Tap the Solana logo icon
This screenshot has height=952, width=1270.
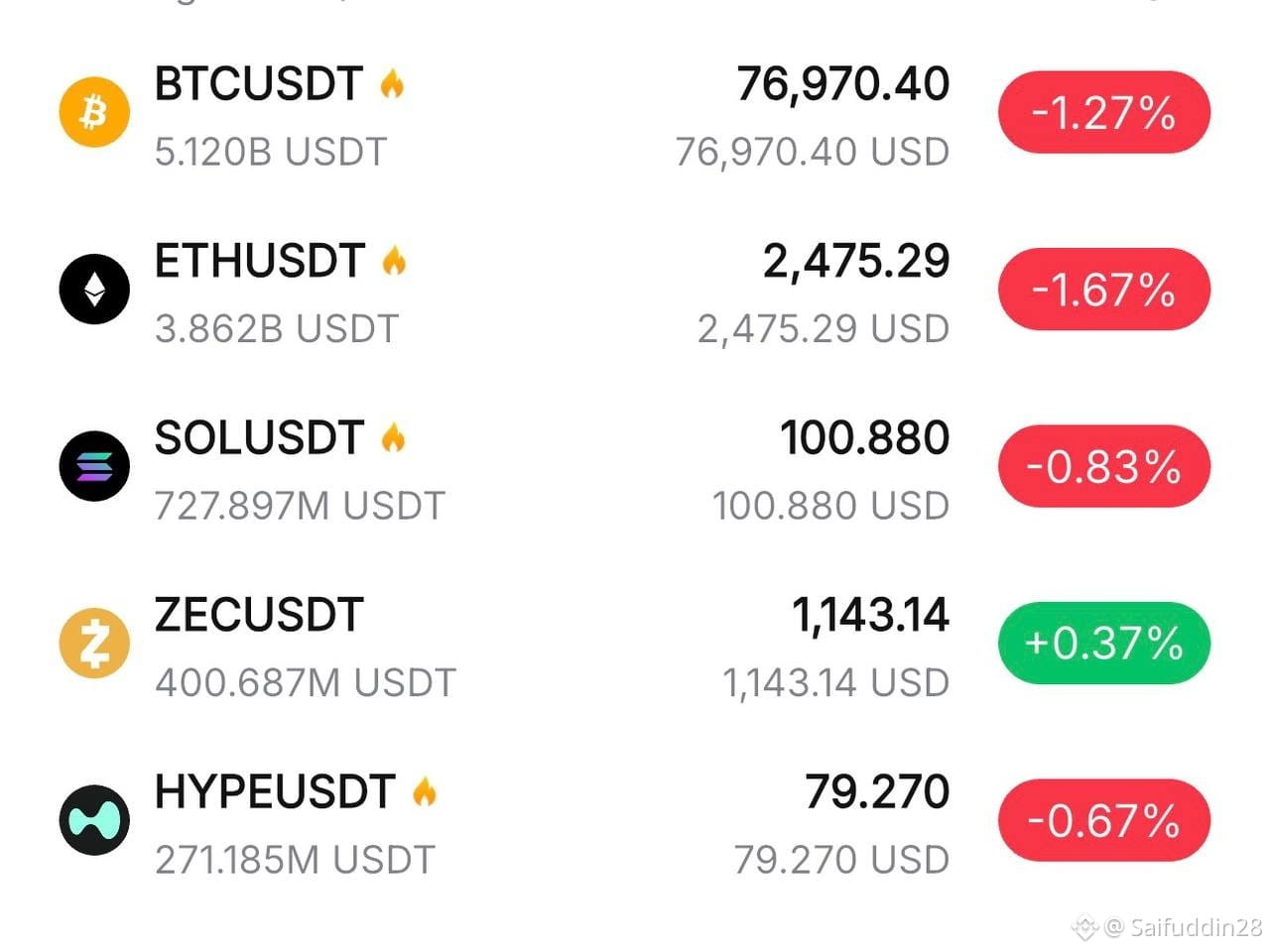point(94,466)
